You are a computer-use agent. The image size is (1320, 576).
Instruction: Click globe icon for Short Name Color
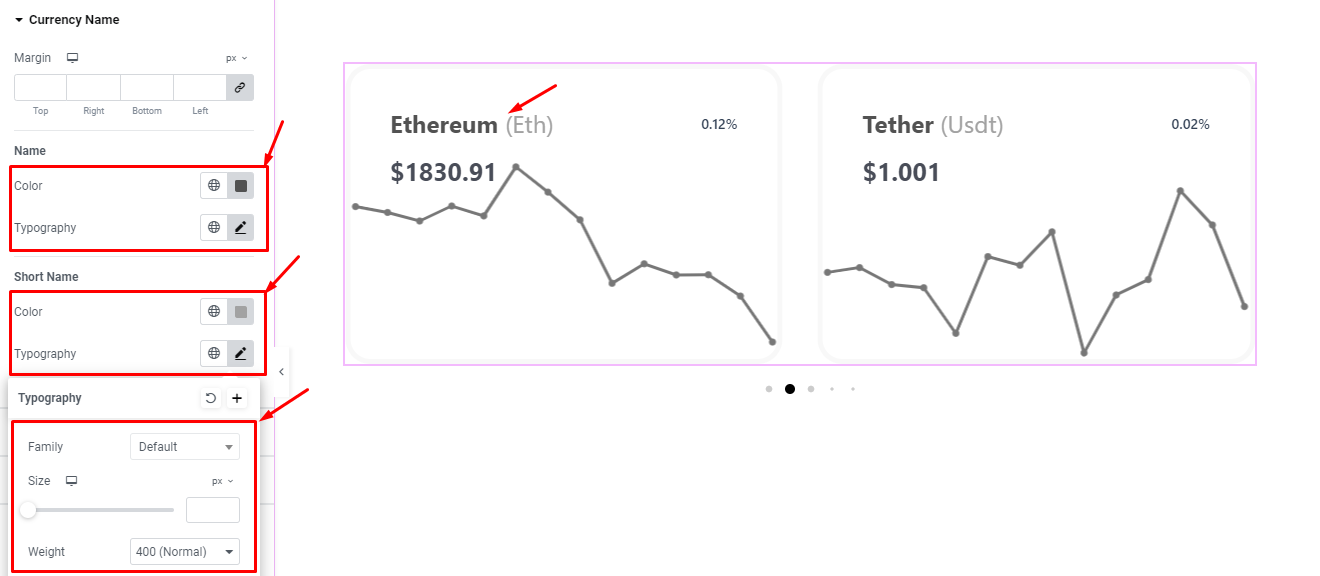pos(214,312)
